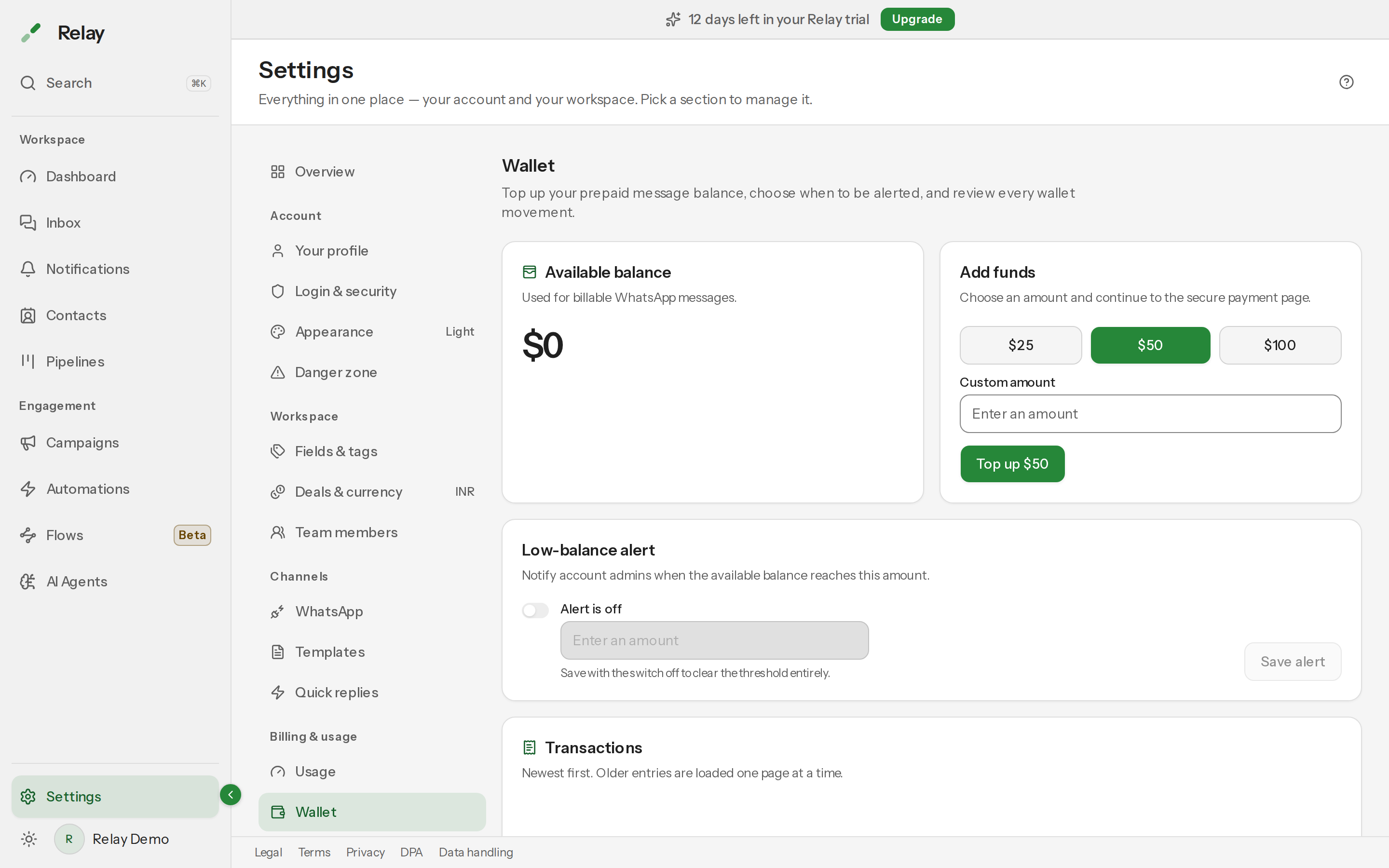Click the Deals & currency coin icon
Screen dimensions: 1389x868
point(278,491)
